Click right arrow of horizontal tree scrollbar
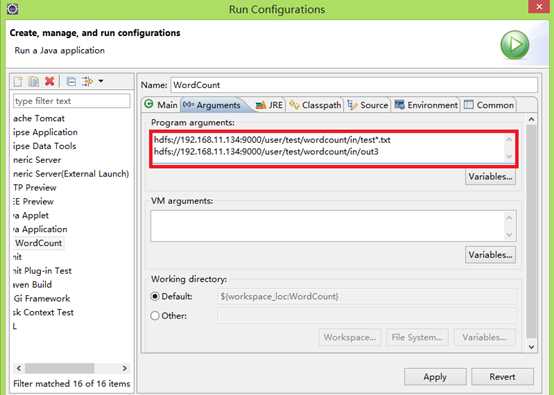Viewport: 554px width, 395px height. (124, 368)
